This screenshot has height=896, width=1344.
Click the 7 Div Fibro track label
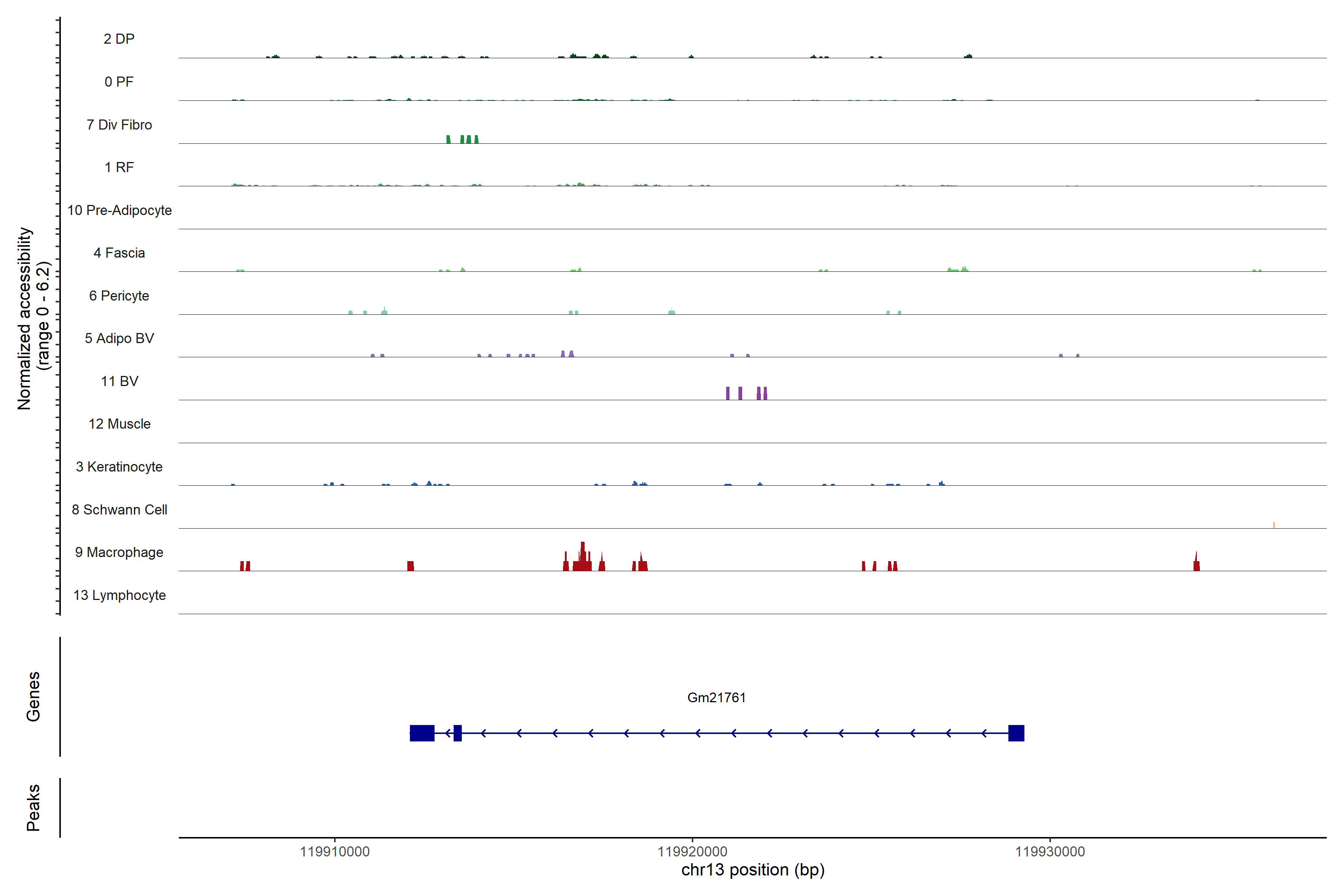point(119,125)
